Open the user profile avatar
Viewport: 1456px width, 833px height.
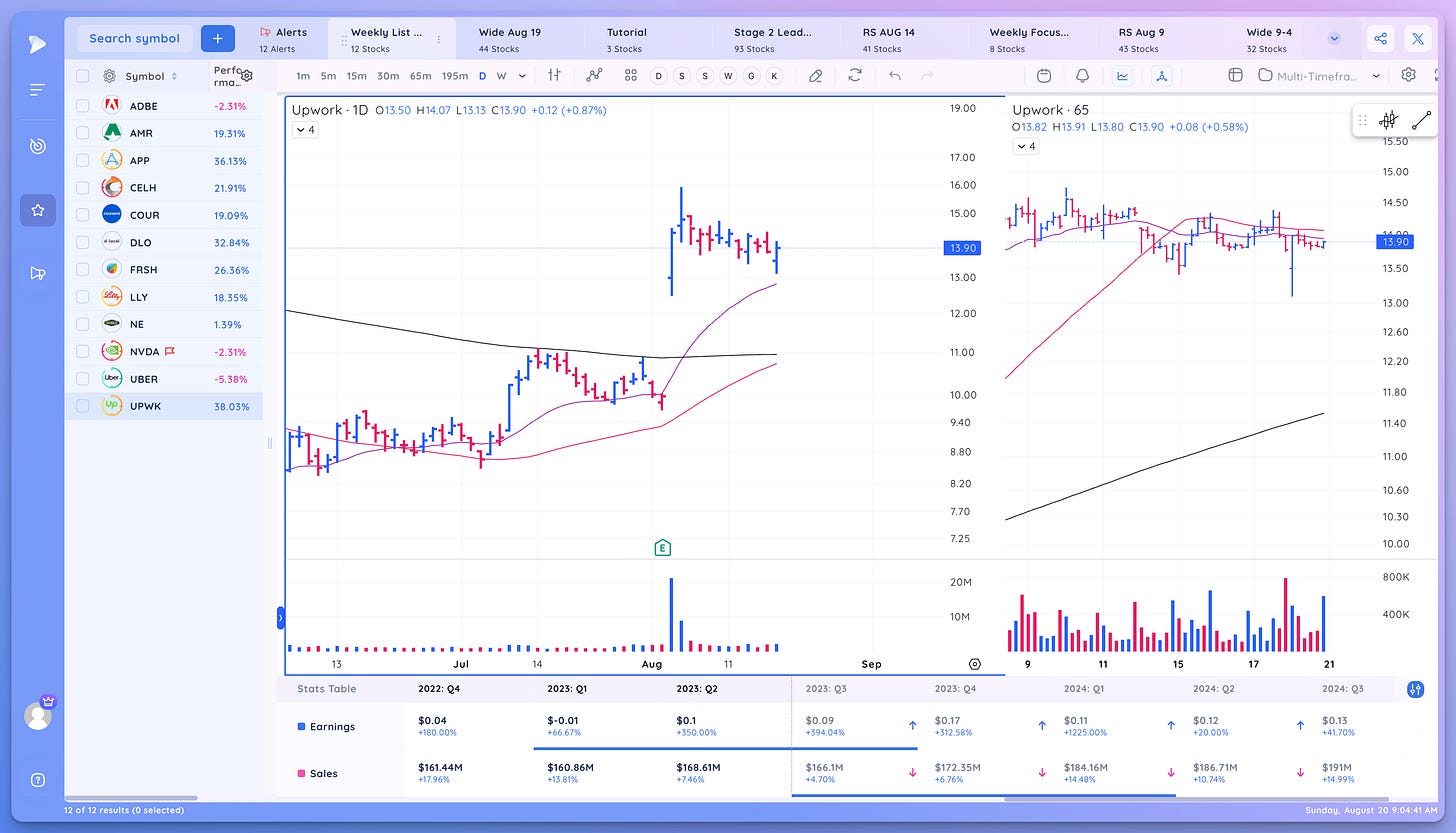pyautogui.click(x=38, y=716)
